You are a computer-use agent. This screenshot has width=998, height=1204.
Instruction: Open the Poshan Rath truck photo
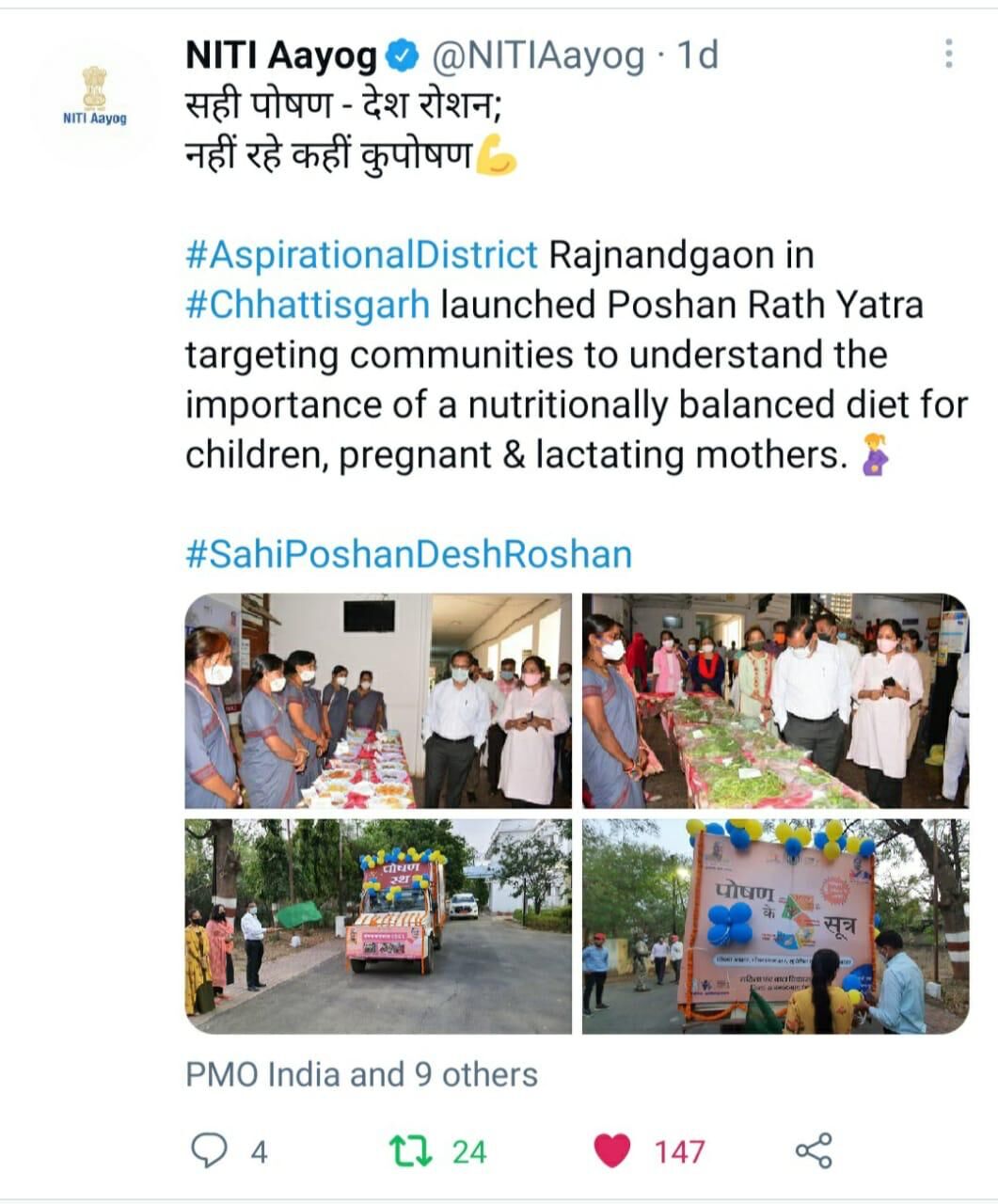pos(378,927)
